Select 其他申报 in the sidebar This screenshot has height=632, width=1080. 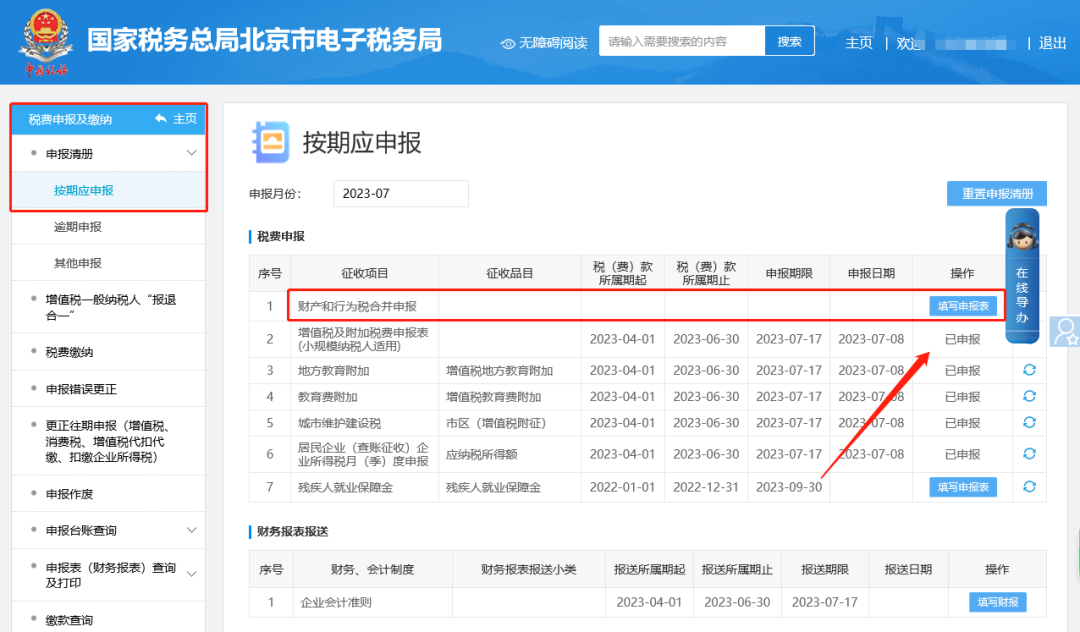[78, 263]
